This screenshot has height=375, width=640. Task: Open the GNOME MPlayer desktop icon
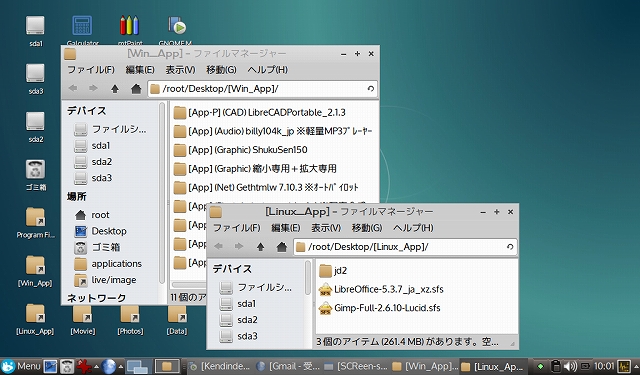point(177,26)
